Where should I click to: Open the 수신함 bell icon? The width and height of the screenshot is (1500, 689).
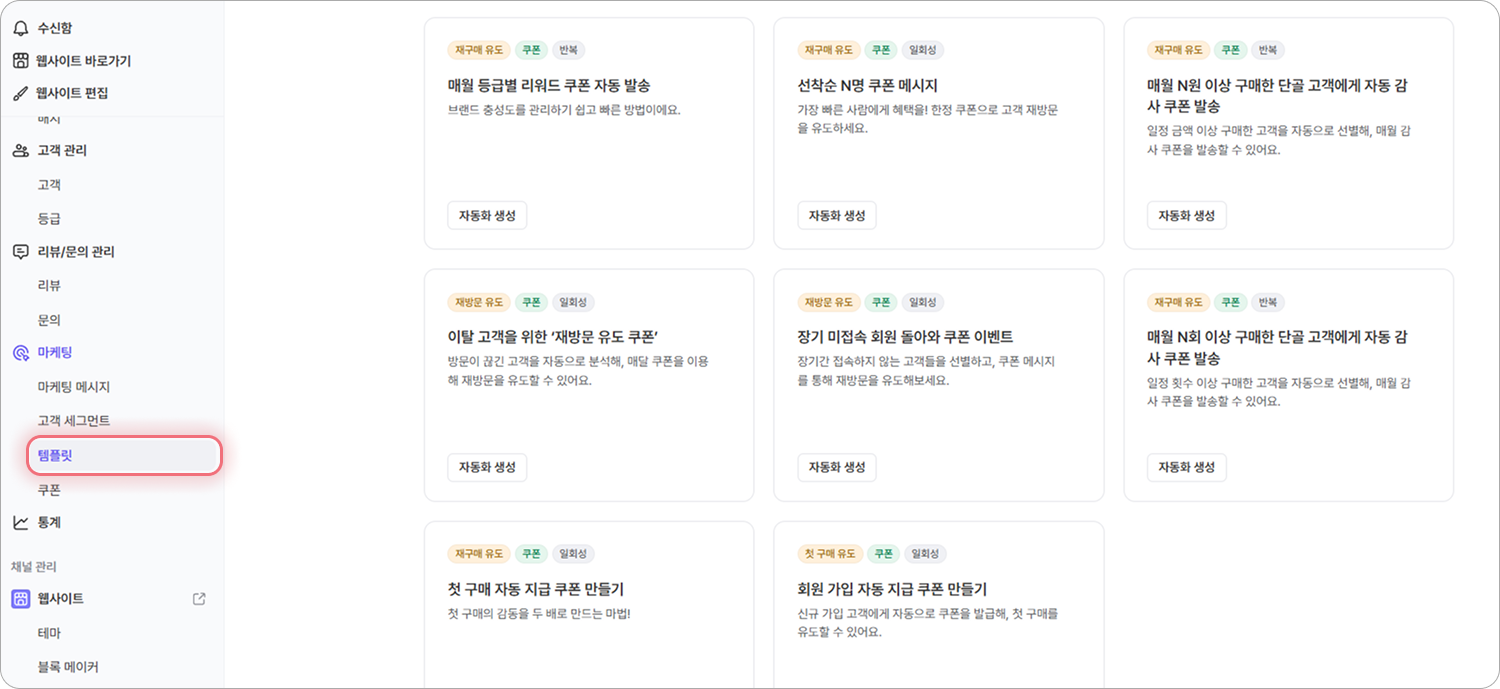(20, 28)
